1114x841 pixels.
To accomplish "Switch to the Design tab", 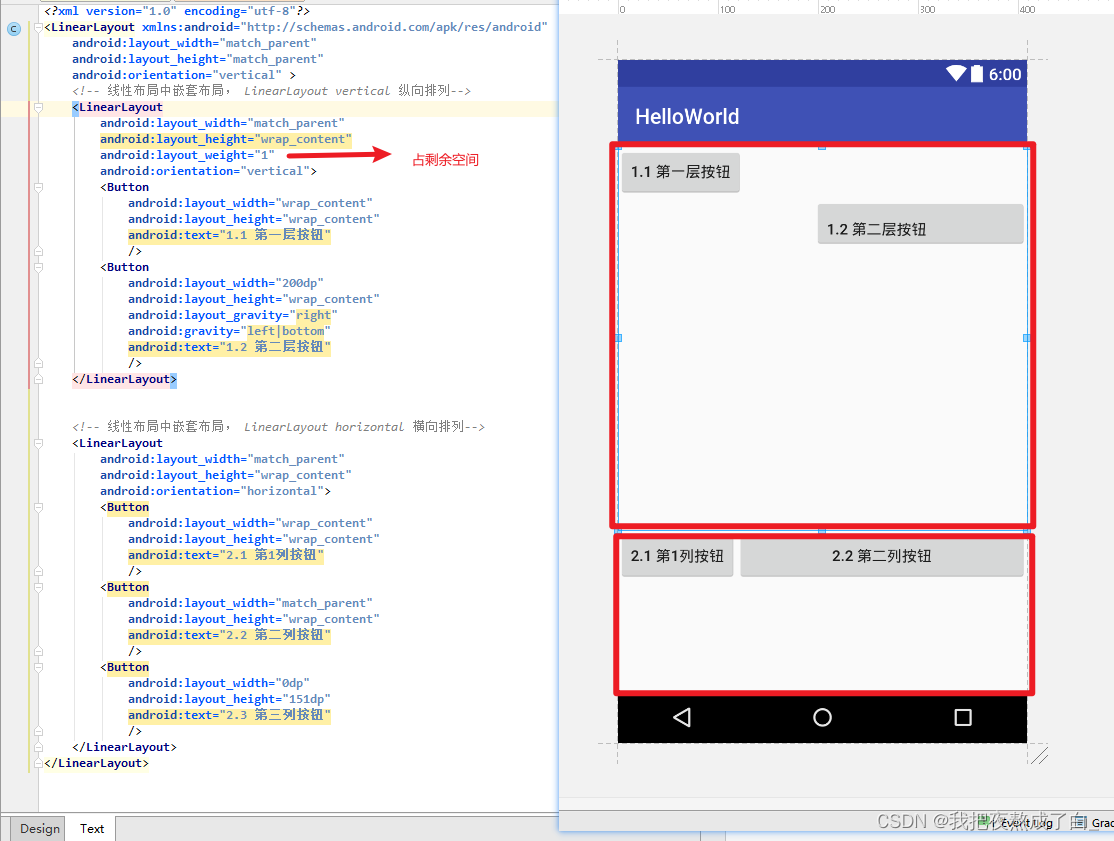I will pyautogui.click(x=40, y=828).
